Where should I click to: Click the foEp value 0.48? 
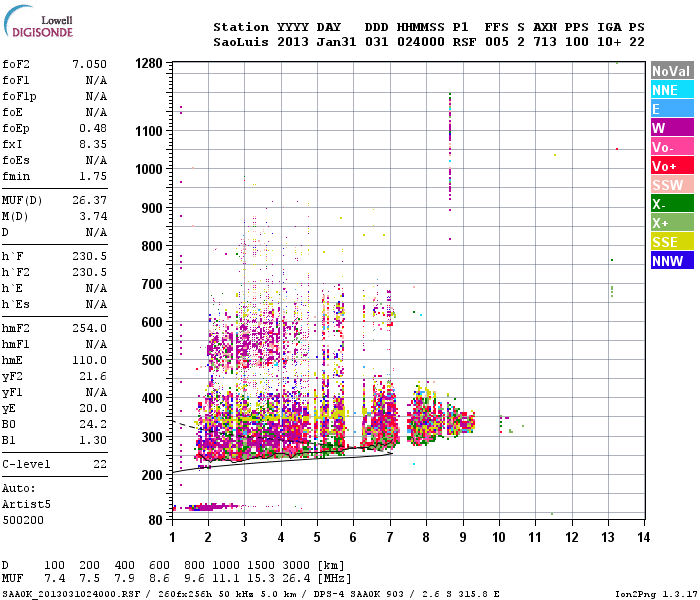pyautogui.click(x=93, y=128)
